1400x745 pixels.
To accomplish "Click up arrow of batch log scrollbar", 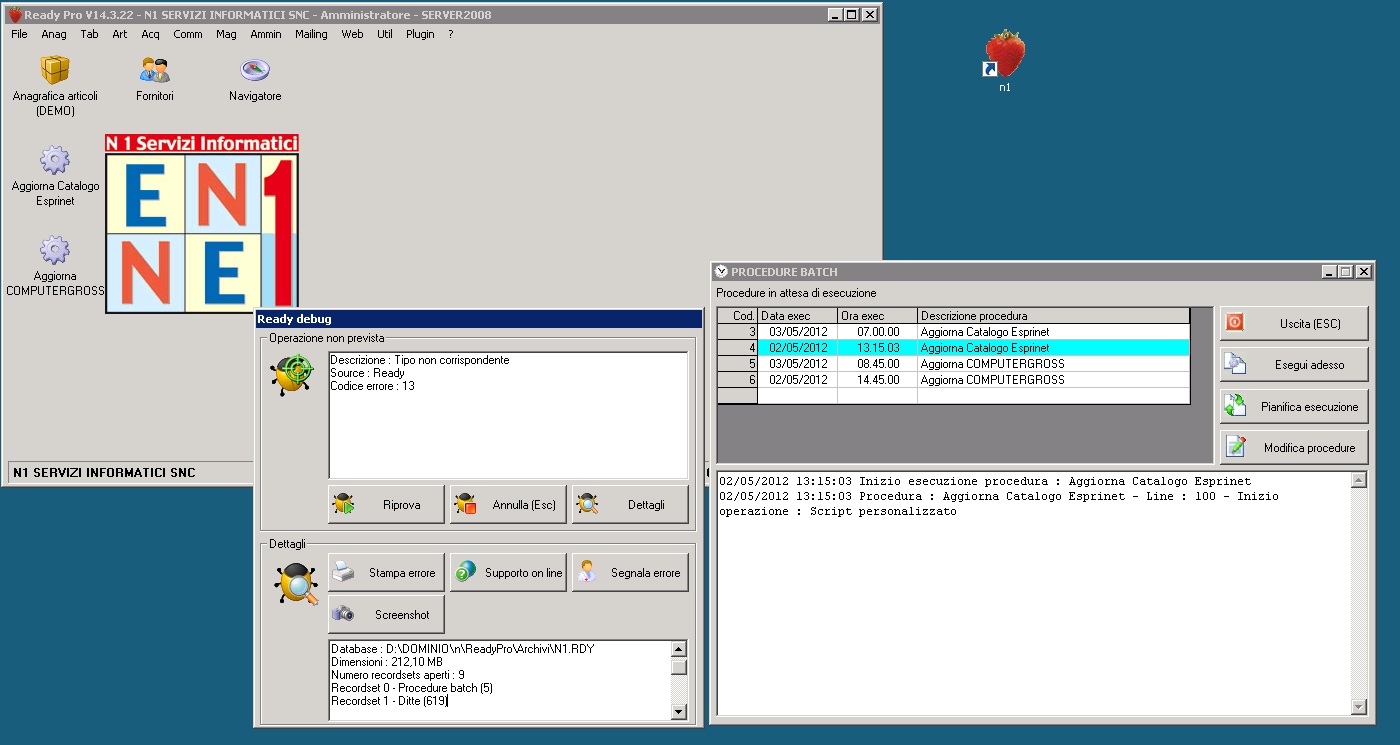I will pyautogui.click(x=1358, y=481).
